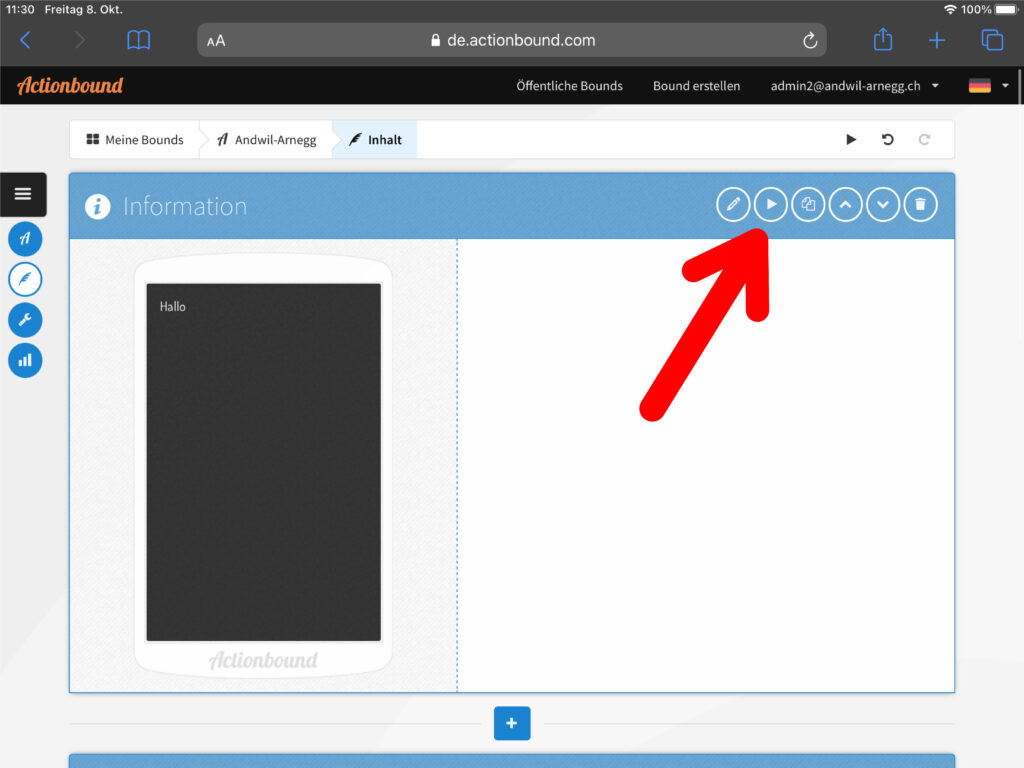Undo last change in breadcrumb toolbar
Viewport: 1024px width, 768px height.
click(887, 140)
